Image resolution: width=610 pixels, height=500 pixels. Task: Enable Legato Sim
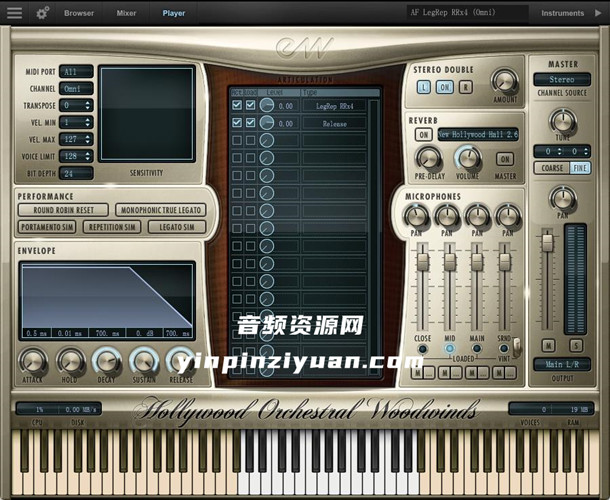tap(177, 227)
